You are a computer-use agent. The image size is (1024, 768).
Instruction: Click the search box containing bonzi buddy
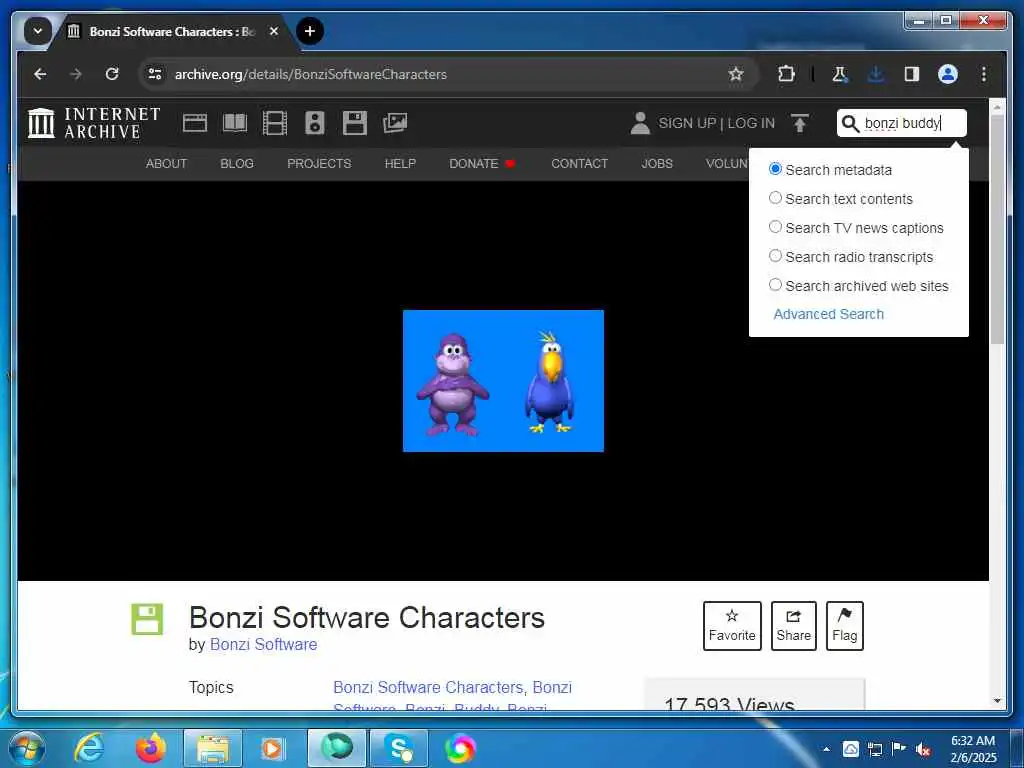(901, 123)
